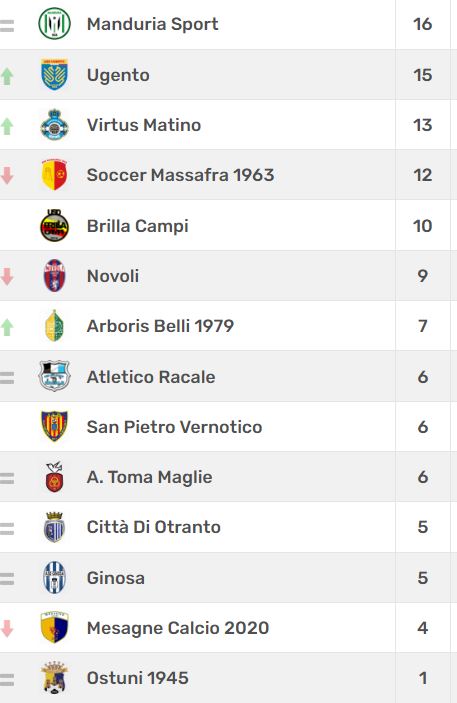457x703 pixels.
Task: Open the Virtus Matino team name link
Action: [144, 125]
